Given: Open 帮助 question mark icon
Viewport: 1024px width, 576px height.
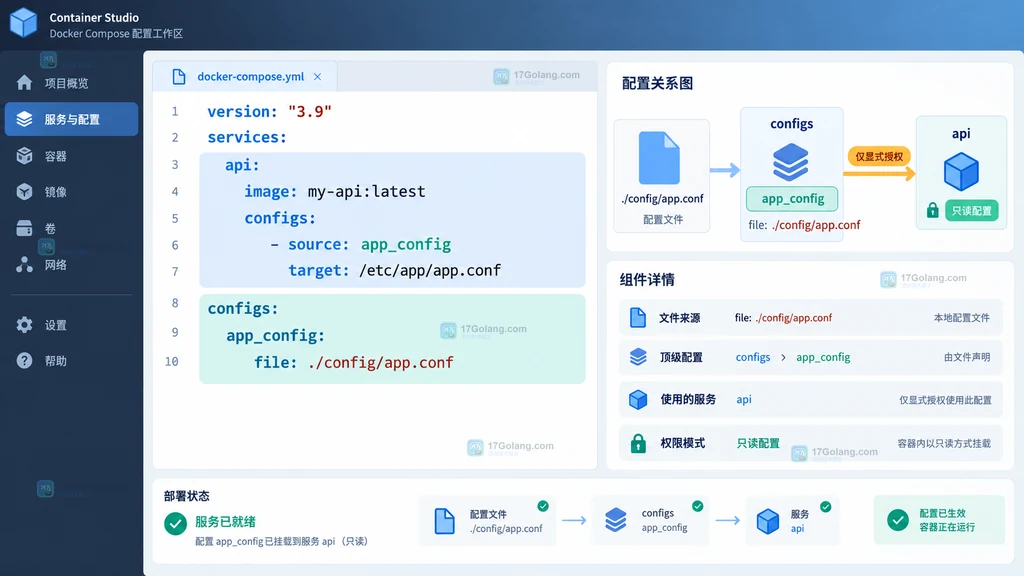Looking at the screenshot, I should (x=24, y=360).
